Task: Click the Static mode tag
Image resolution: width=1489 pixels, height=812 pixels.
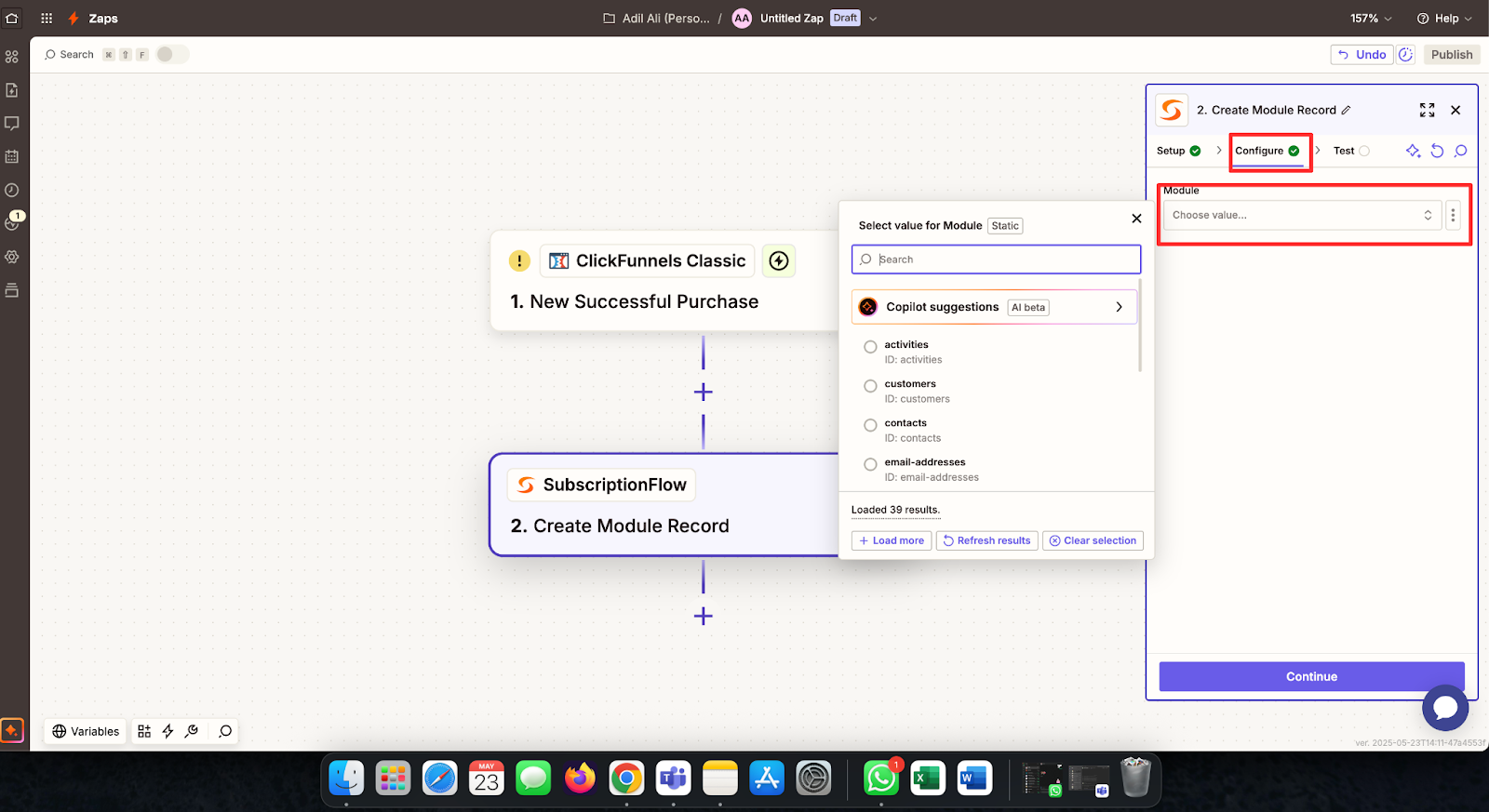Action: tap(1005, 226)
